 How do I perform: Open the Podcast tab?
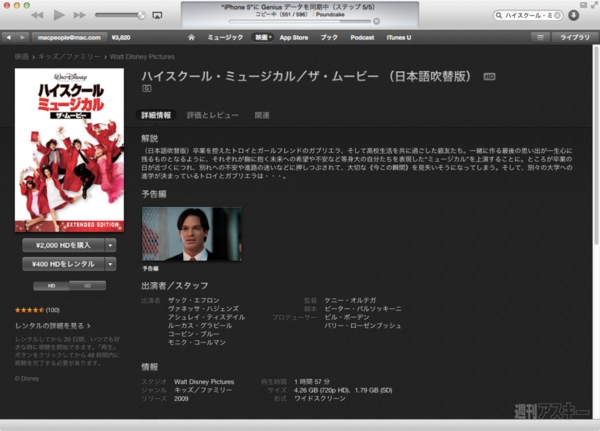click(x=362, y=38)
